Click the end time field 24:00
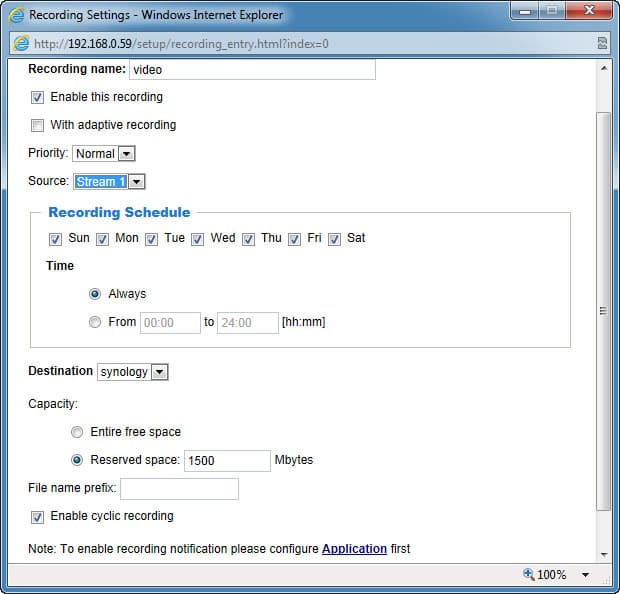The image size is (620, 594). [248, 323]
